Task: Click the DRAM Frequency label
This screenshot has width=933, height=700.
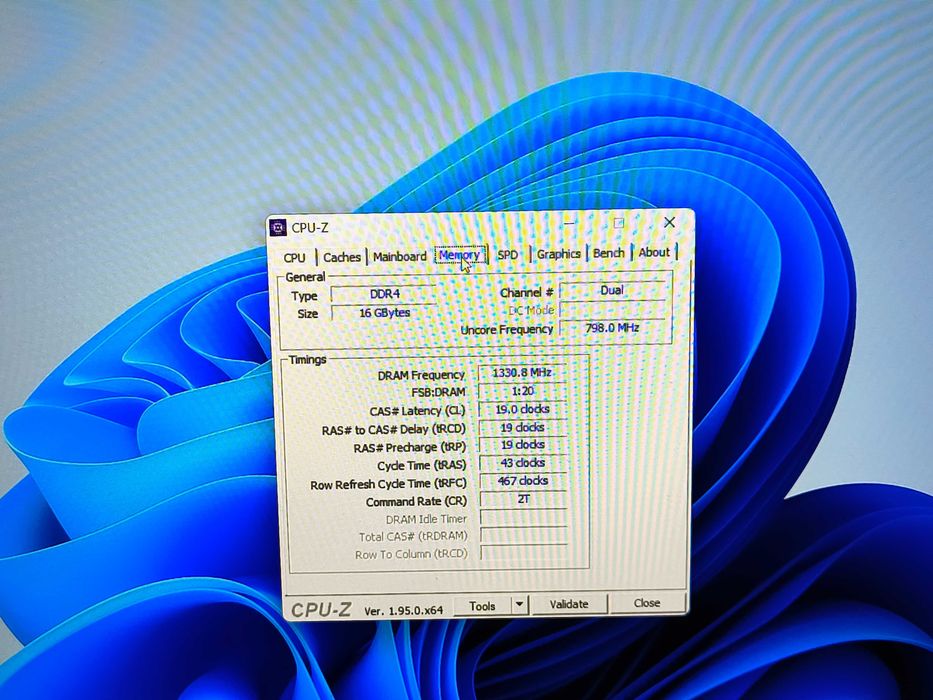Action: (x=421, y=375)
